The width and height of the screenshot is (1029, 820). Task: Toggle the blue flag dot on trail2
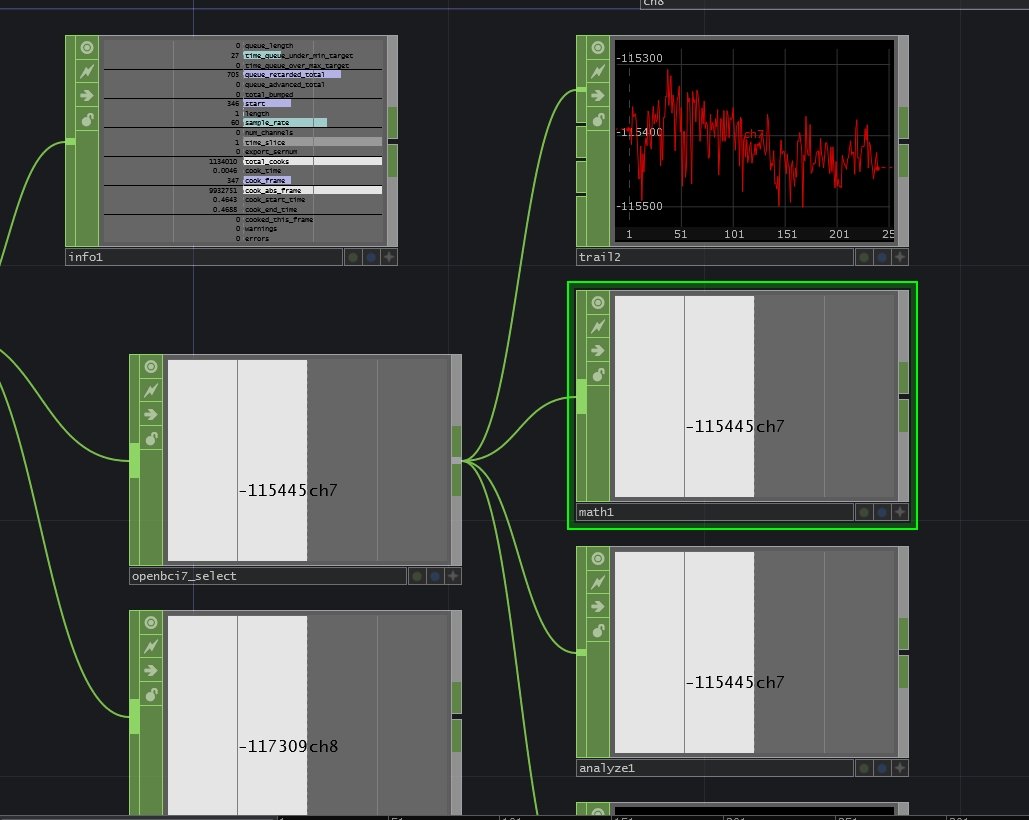click(x=879, y=257)
